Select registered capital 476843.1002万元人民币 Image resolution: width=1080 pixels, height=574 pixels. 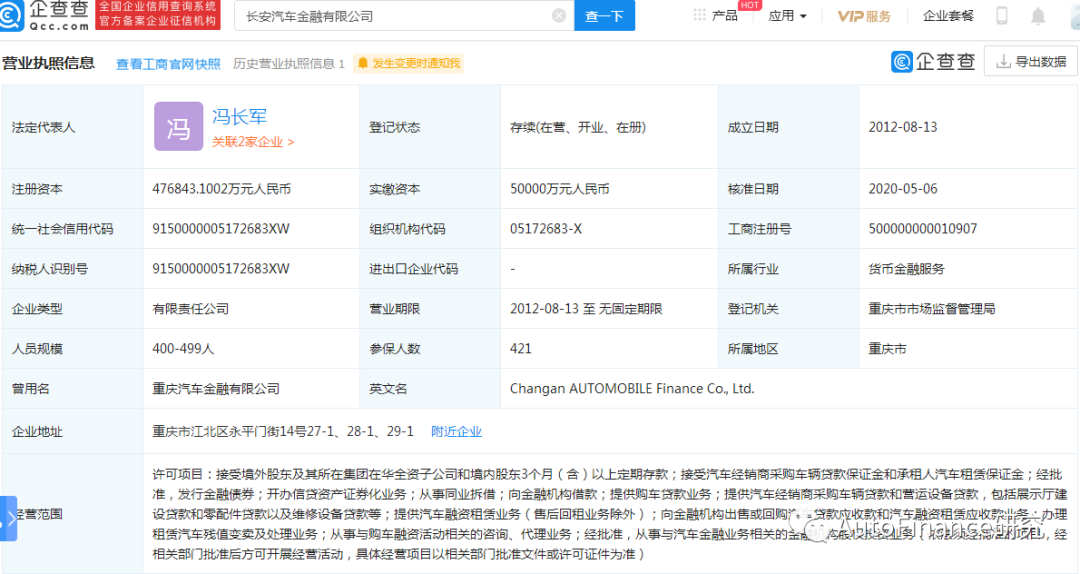pos(221,189)
